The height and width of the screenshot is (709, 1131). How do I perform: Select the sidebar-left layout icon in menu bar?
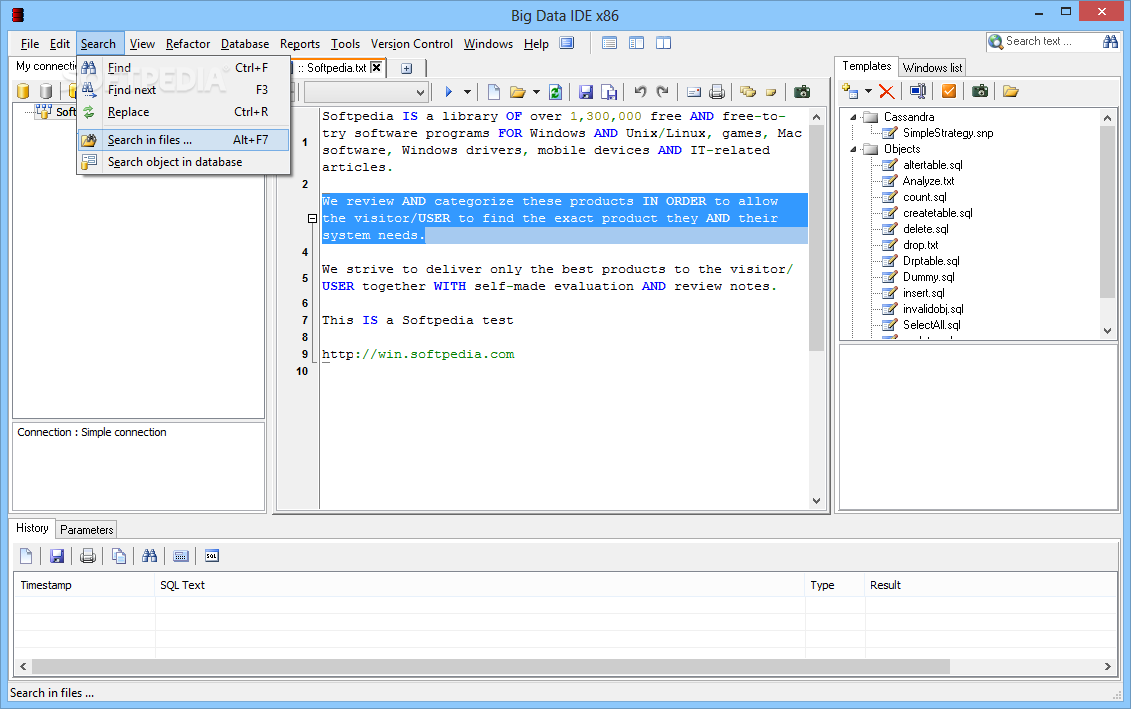pos(636,43)
